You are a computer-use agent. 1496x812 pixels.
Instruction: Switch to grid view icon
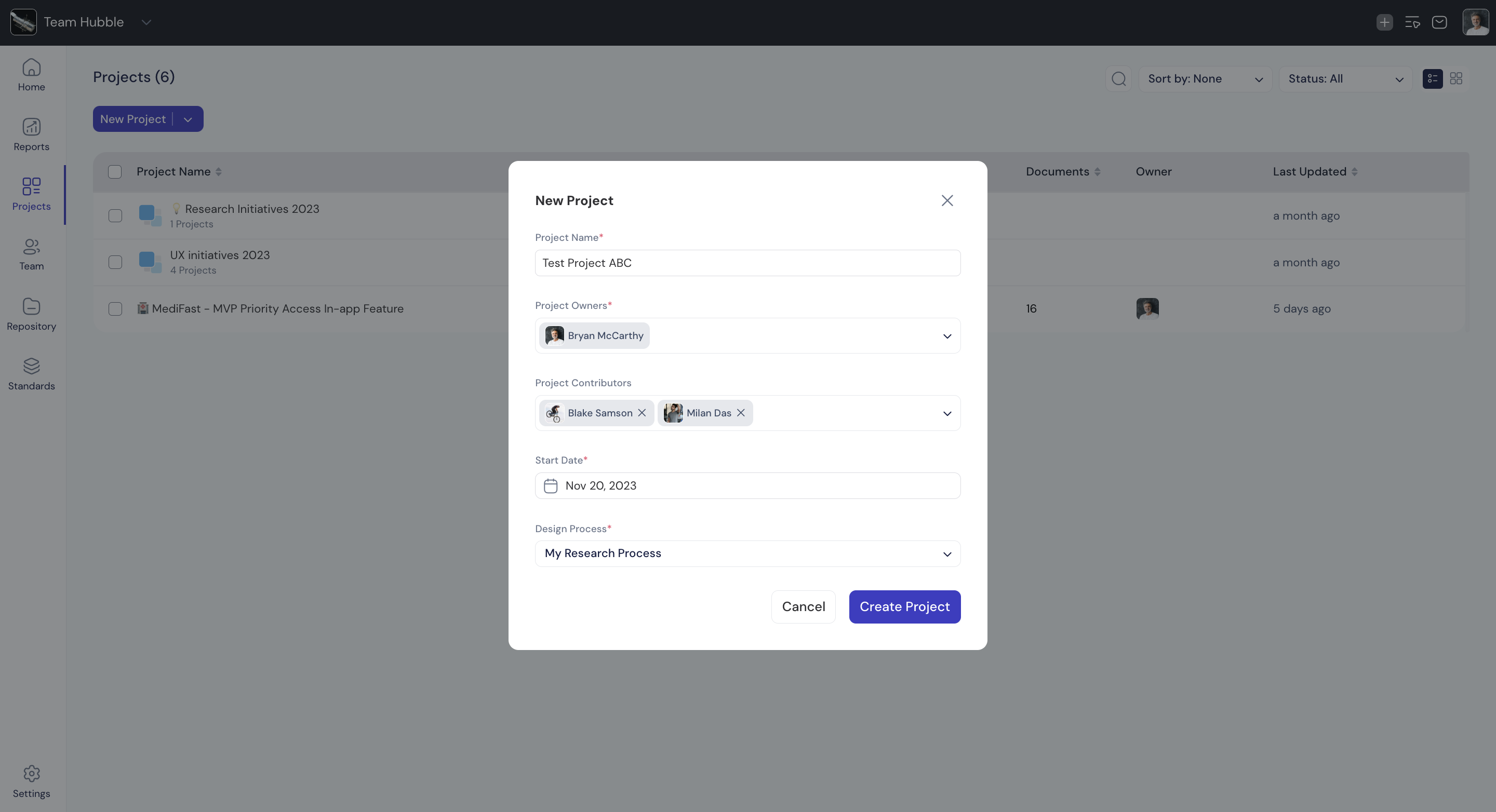pyautogui.click(x=1455, y=78)
